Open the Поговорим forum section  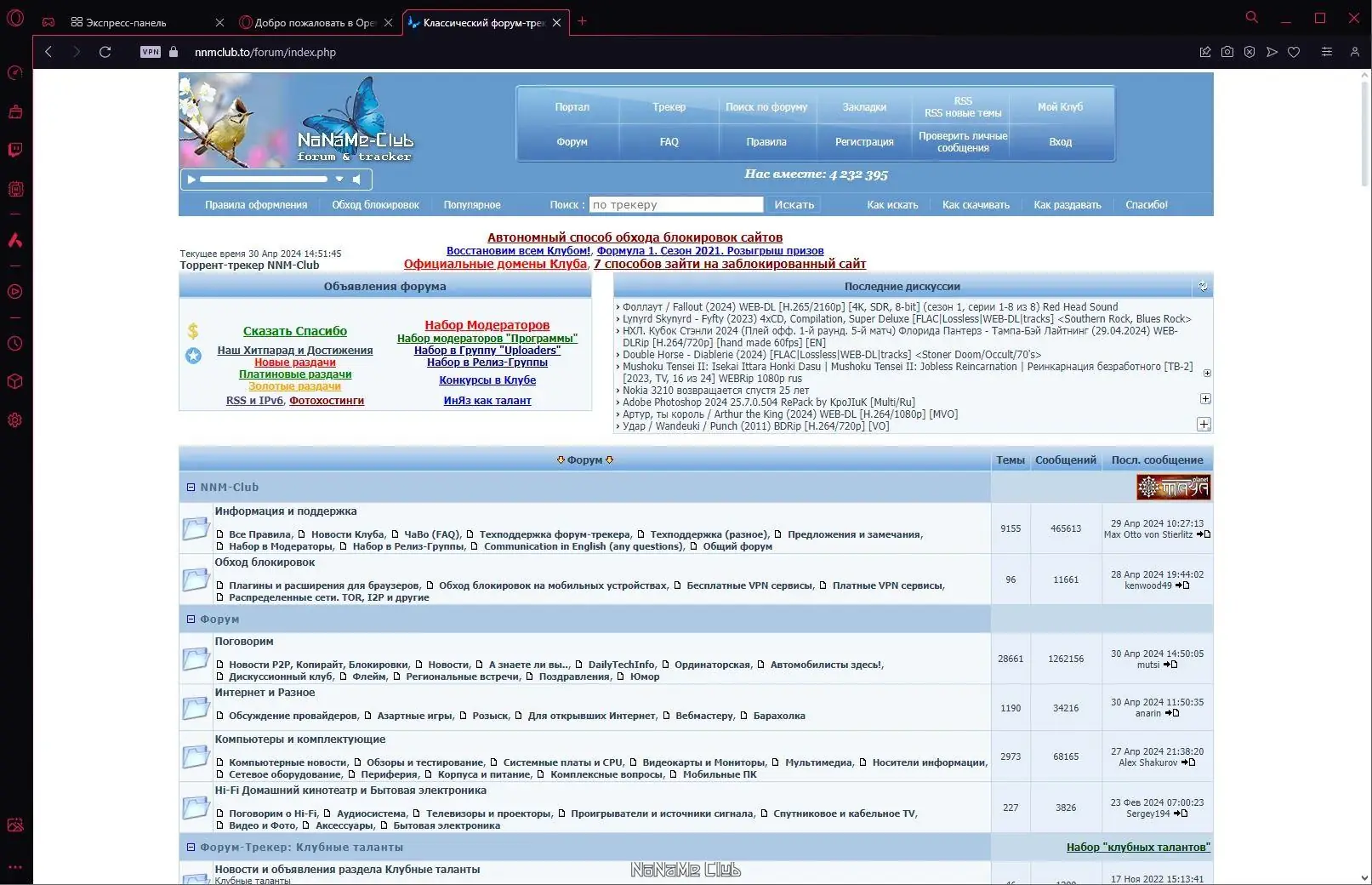coord(244,642)
